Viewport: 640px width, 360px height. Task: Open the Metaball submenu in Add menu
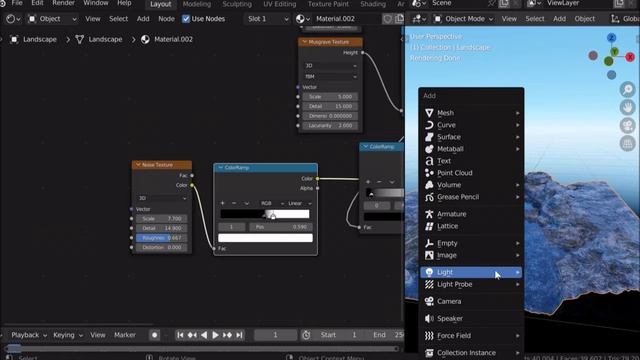471,149
